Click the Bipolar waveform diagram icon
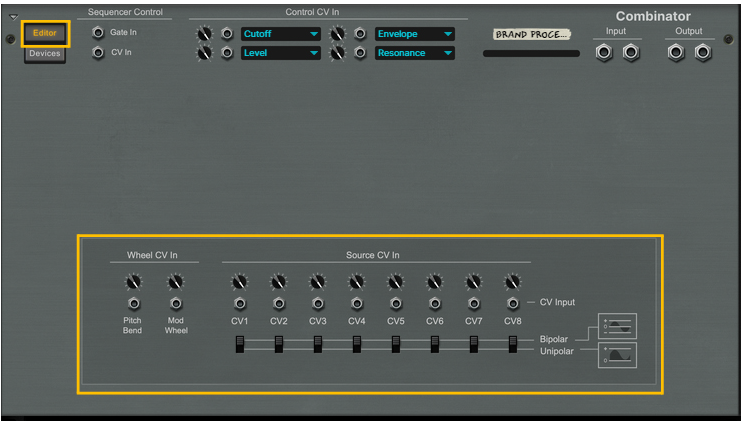Image resolution: width=745 pixels, height=424 pixels. point(617,326)
